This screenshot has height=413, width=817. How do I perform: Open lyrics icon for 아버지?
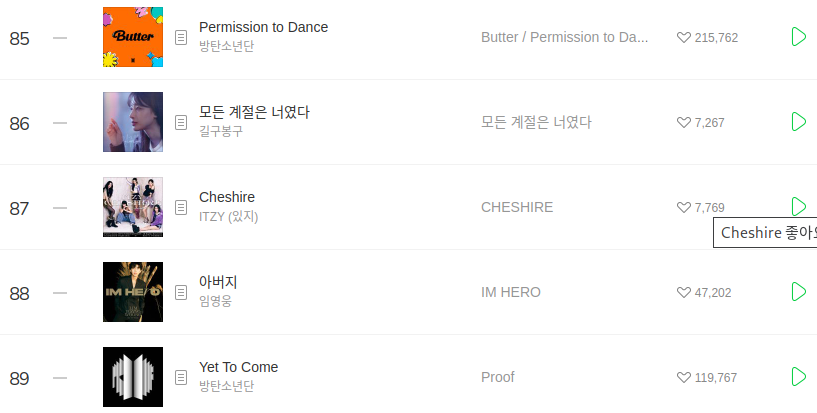pyautogui.click(x=181, y=292)
